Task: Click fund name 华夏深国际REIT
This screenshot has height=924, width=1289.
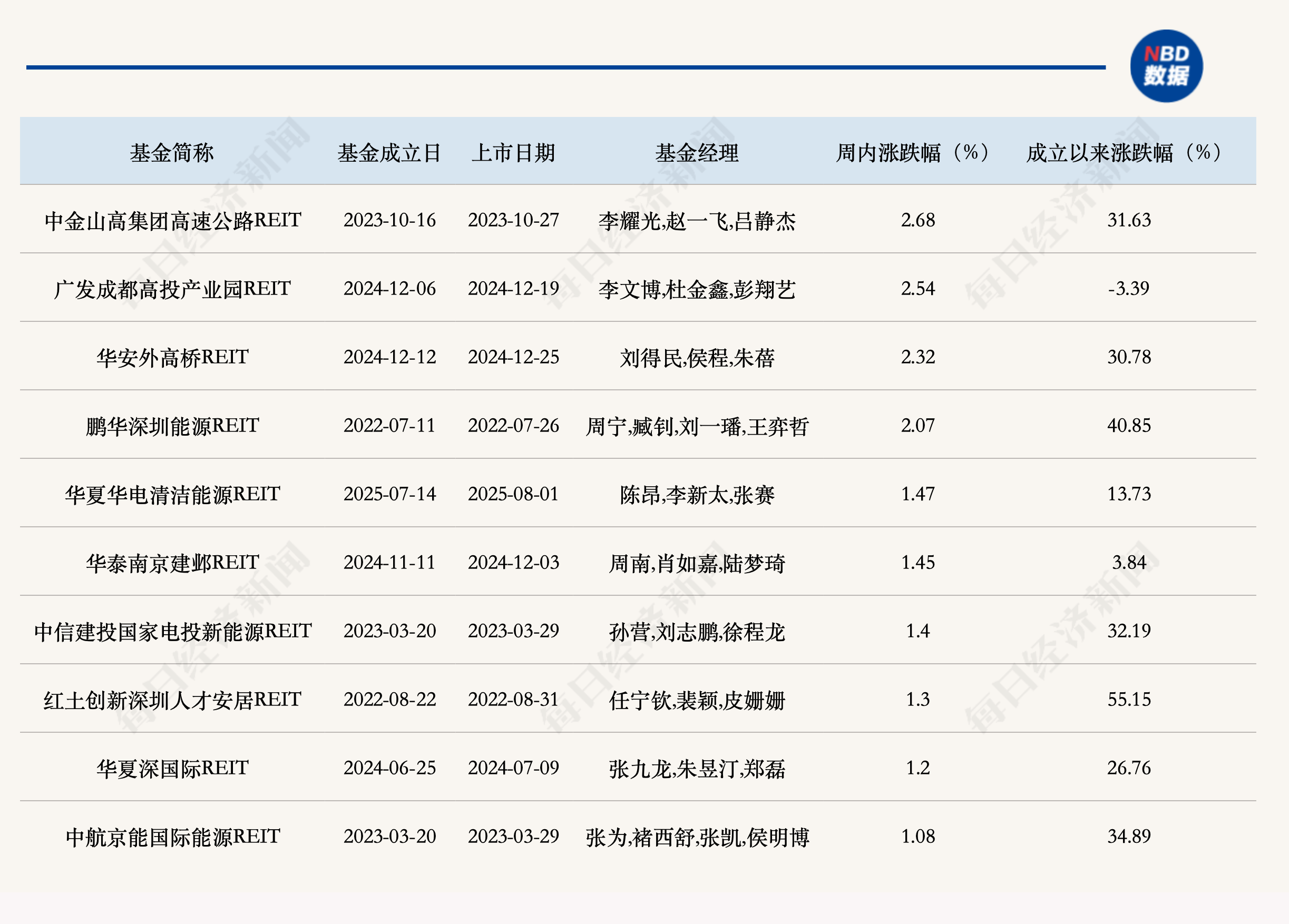Action: [x=173, y=768]
